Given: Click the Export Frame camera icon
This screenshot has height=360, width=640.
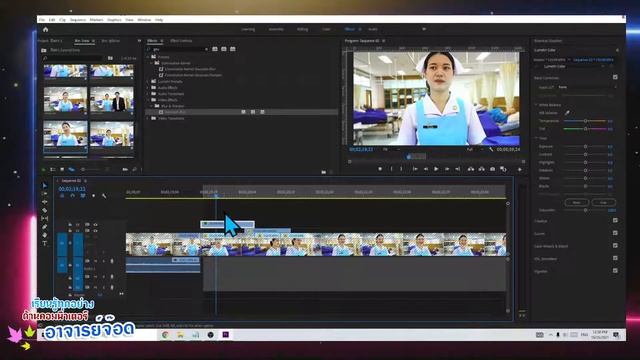Looking at the screenshot, I should 493,169.
